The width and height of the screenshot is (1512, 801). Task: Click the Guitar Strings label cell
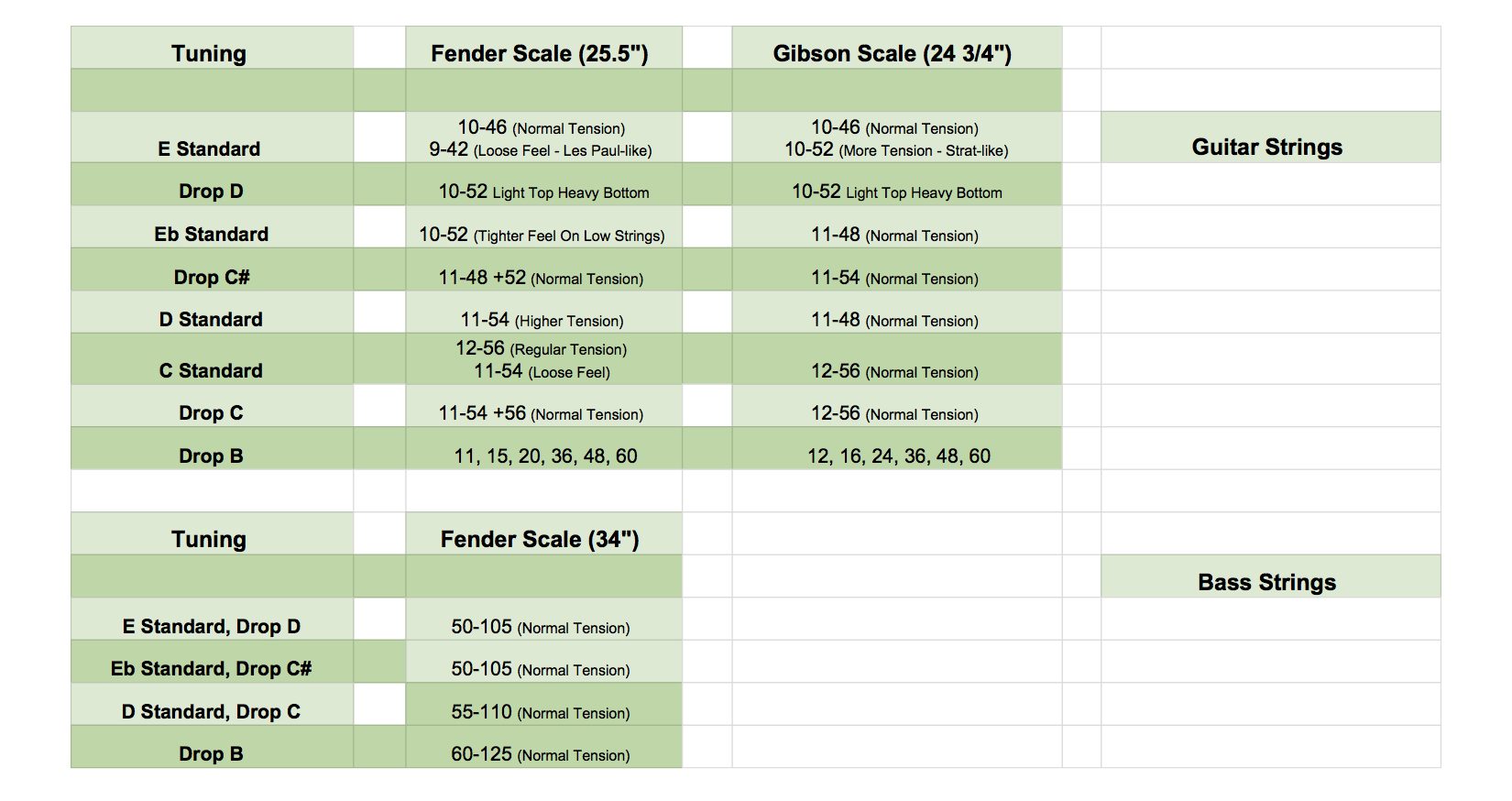(1271, 137)
